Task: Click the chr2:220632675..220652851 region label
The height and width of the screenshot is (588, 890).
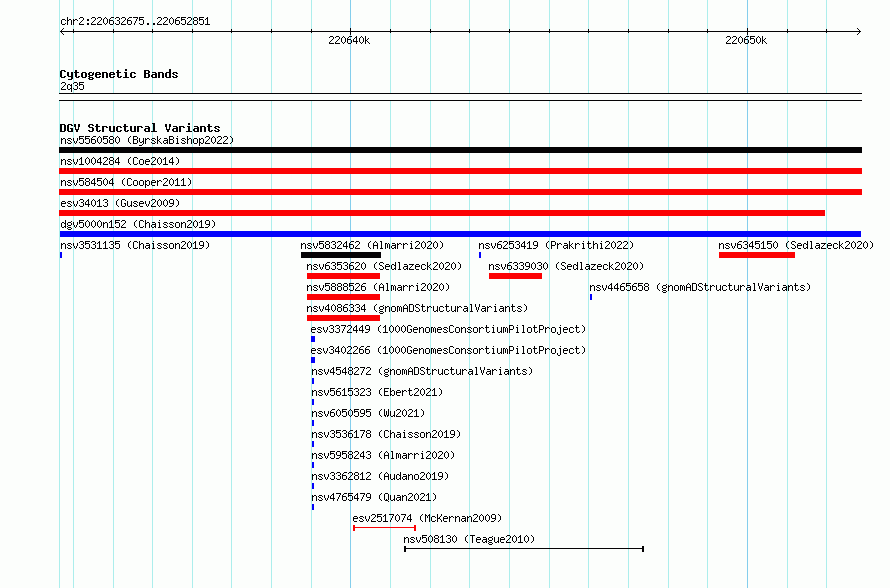Action: coord(135,22)
